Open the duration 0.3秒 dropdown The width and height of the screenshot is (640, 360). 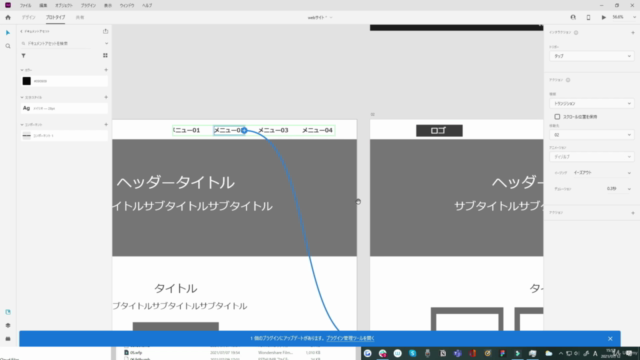coord(619,189)
